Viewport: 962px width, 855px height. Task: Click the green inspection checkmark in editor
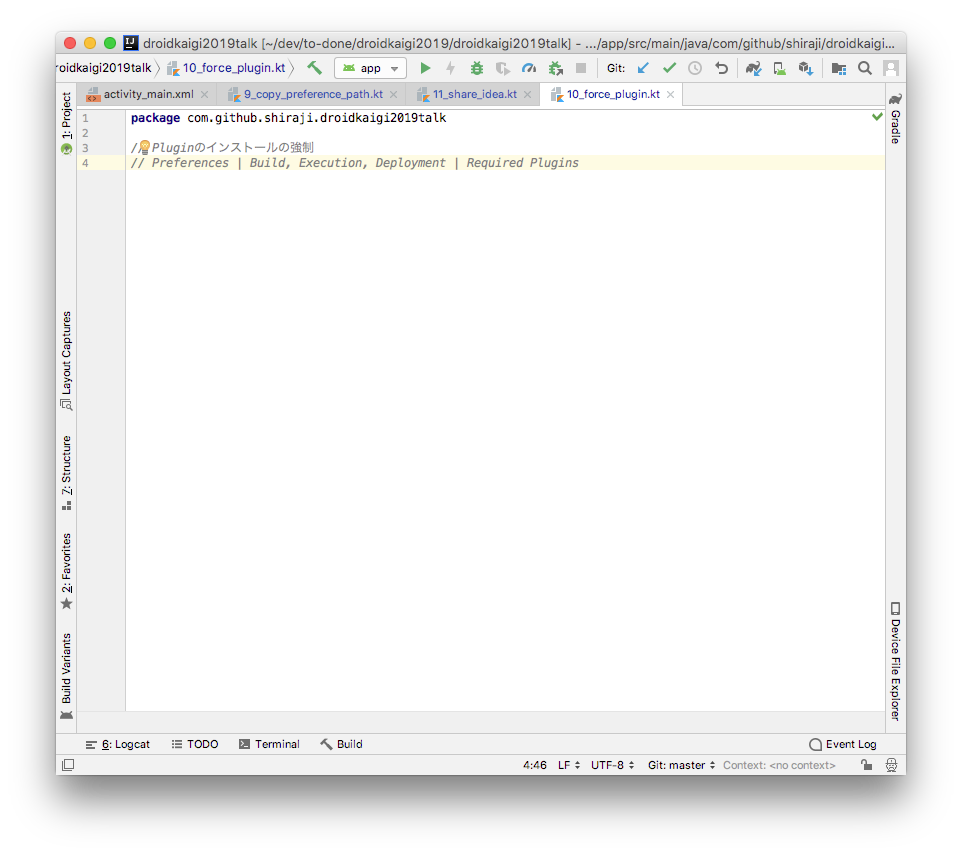[877, 117]
